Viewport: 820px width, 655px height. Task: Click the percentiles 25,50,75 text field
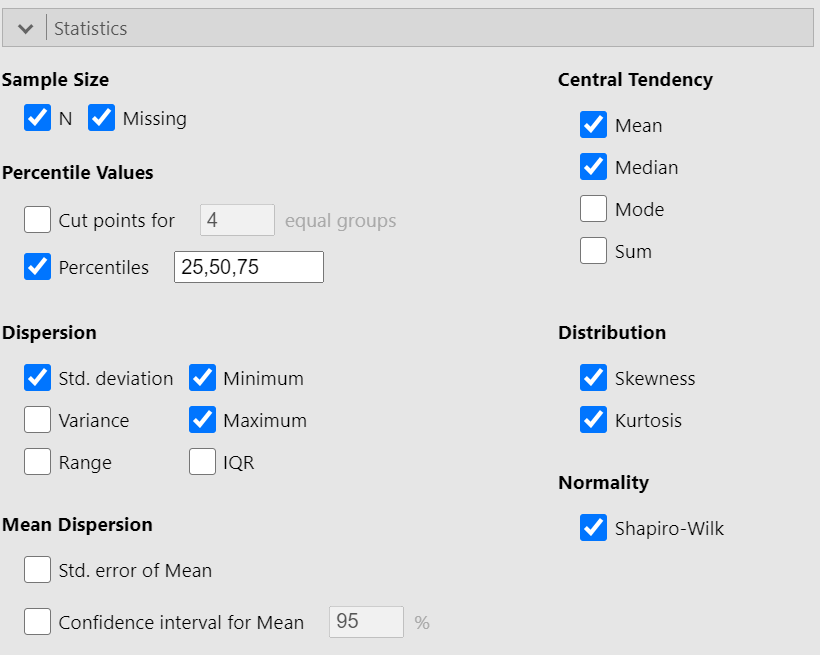(248, 267)
